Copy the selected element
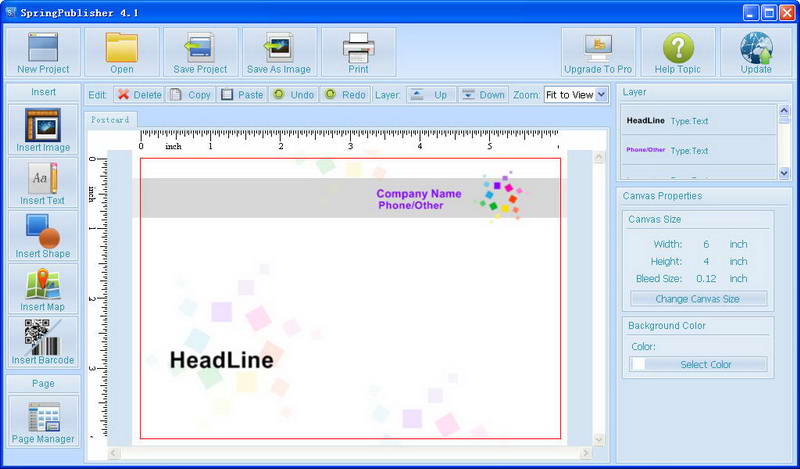This screenshot has height=469, width=800. pos(191,95)
